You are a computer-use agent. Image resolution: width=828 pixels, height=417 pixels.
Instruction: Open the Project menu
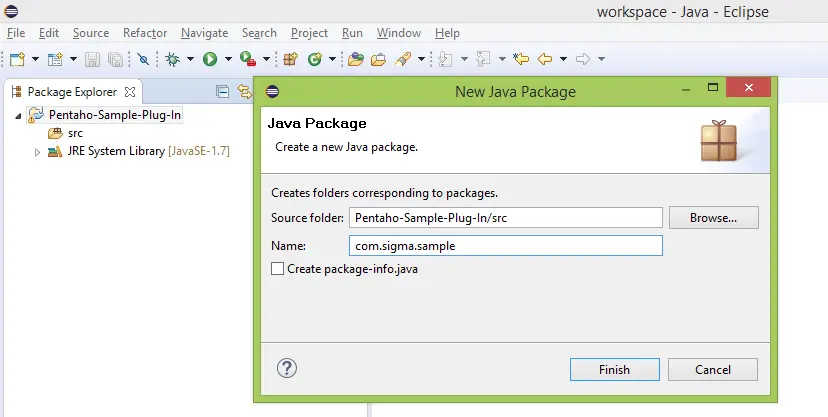[309, 33]
